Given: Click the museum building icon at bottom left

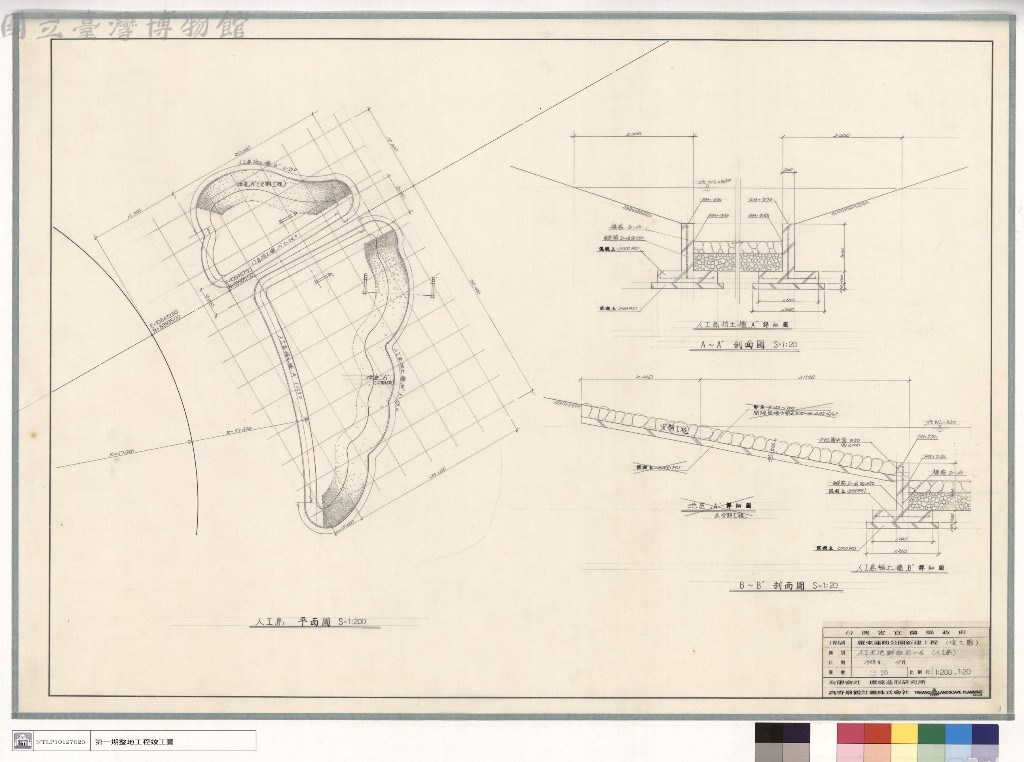Looking at the screenshot, I should 22,741.
